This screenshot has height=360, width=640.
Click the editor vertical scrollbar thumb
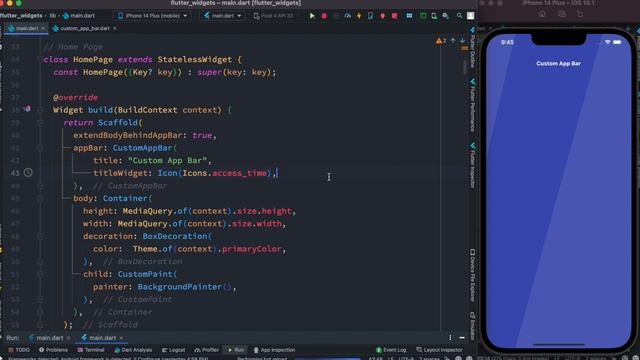(465, 67)
